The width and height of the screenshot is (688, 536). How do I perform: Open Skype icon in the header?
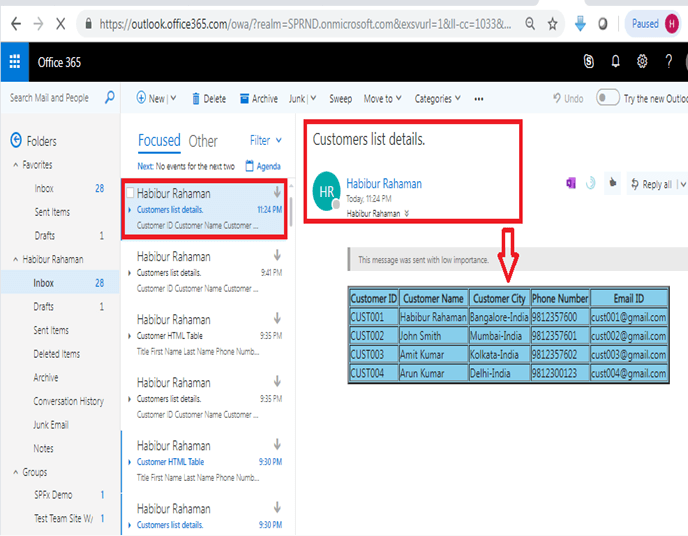[588, 61]
